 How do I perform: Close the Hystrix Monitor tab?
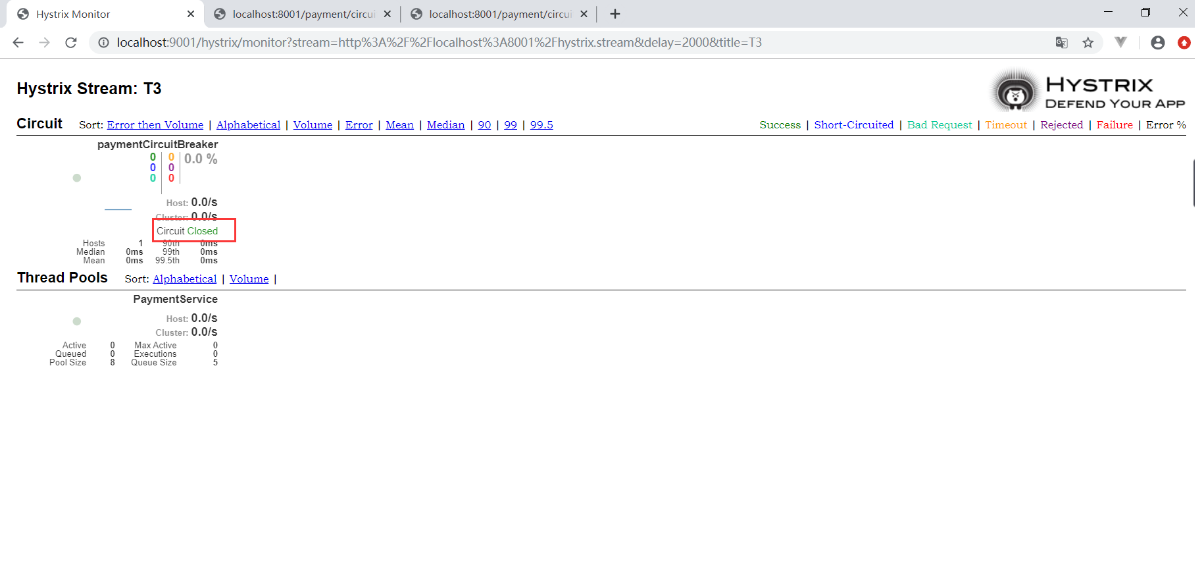tap(191, 14)
